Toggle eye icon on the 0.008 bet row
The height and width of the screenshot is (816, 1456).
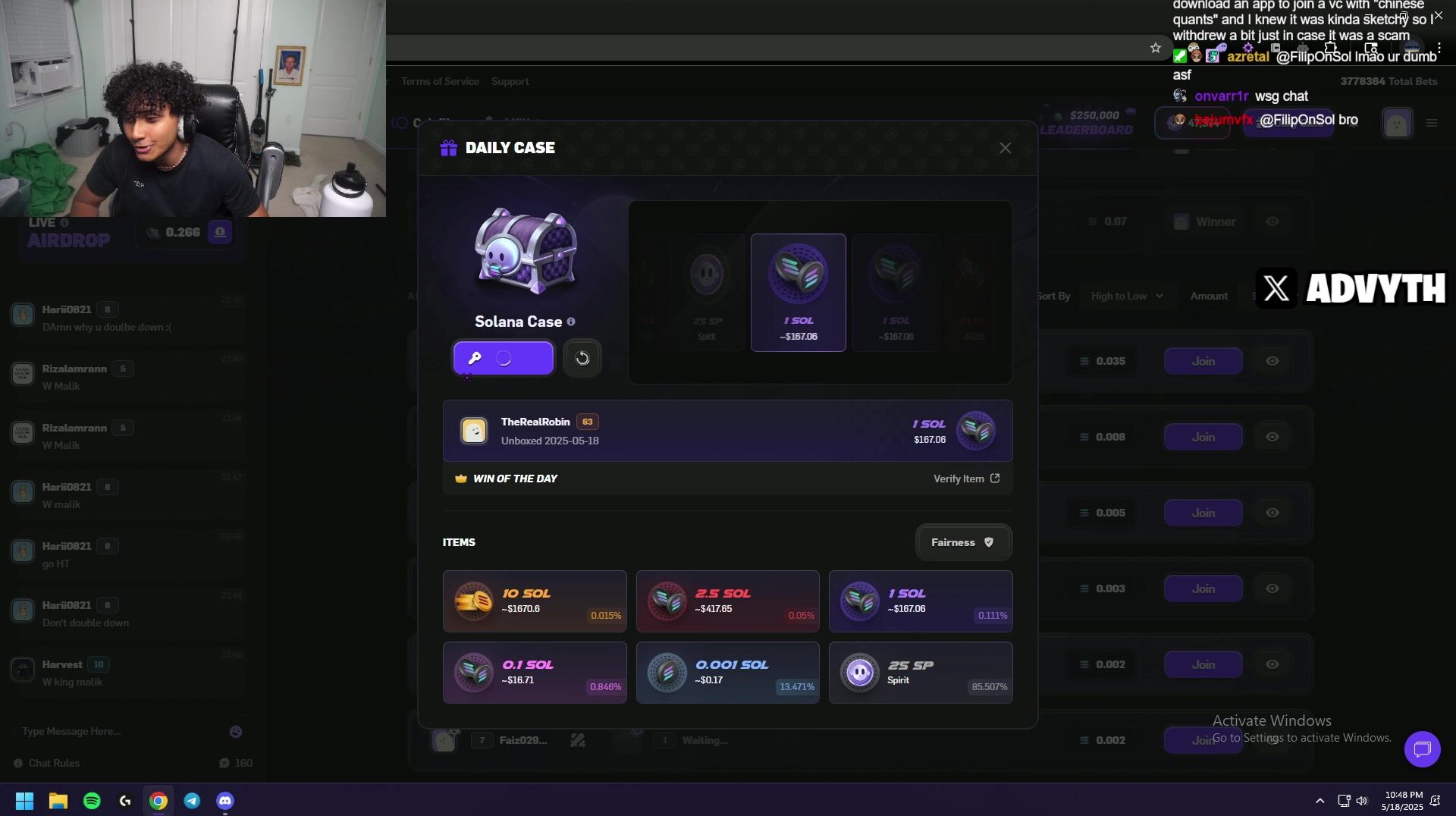pos(1272,437)
